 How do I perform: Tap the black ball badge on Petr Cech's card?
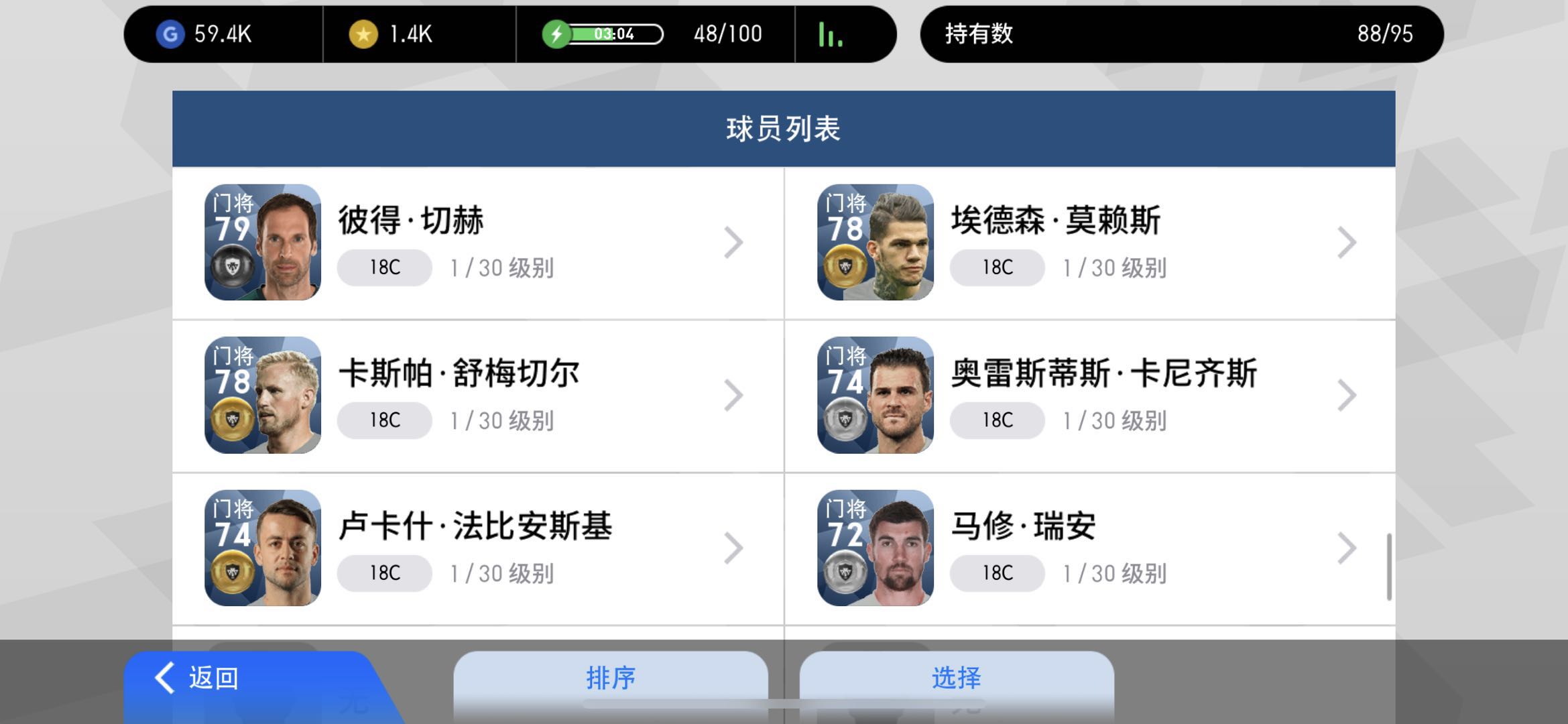tap(233, 267)
